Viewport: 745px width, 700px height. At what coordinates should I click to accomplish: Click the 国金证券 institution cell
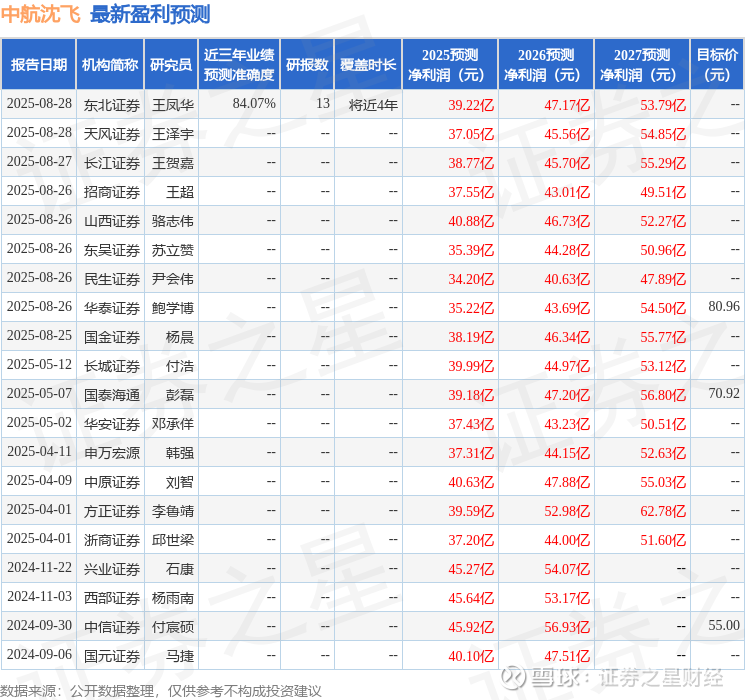coord(112,337)
